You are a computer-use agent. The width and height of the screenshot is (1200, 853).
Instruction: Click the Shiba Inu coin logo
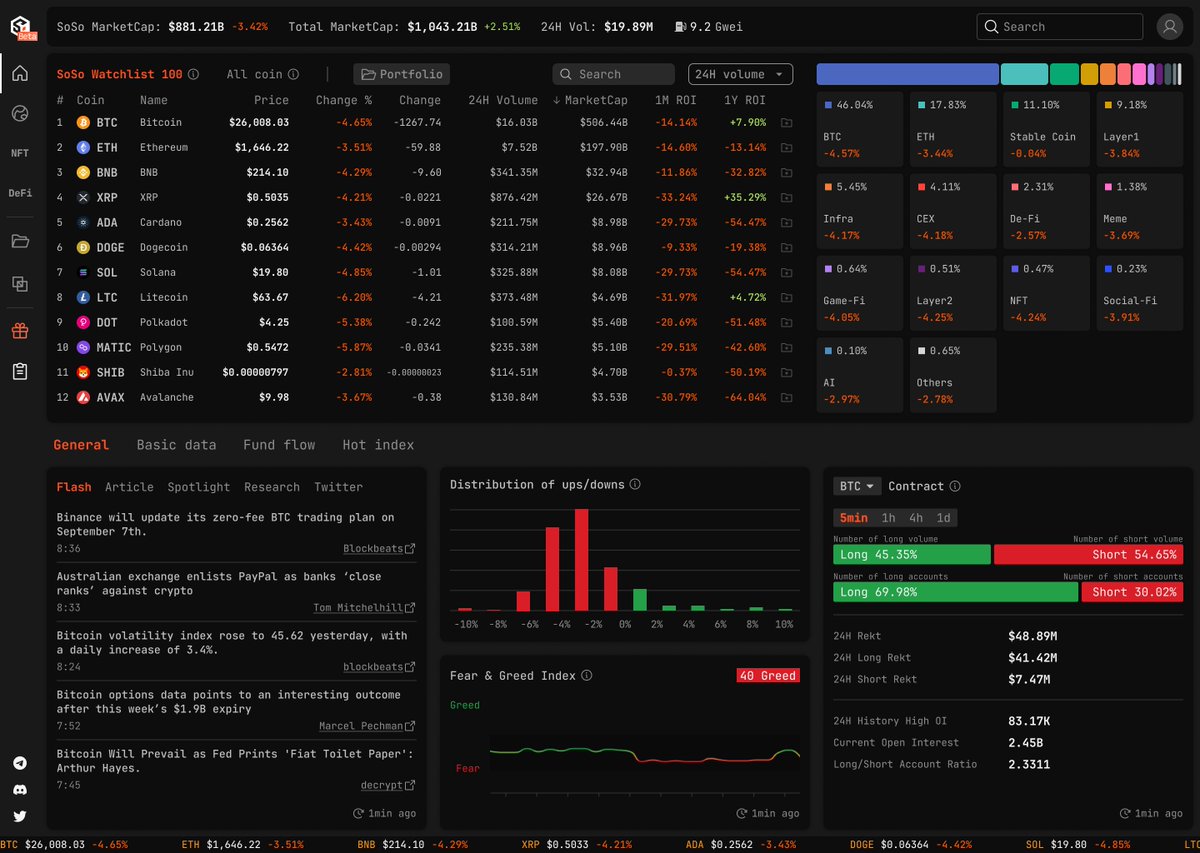83,372
